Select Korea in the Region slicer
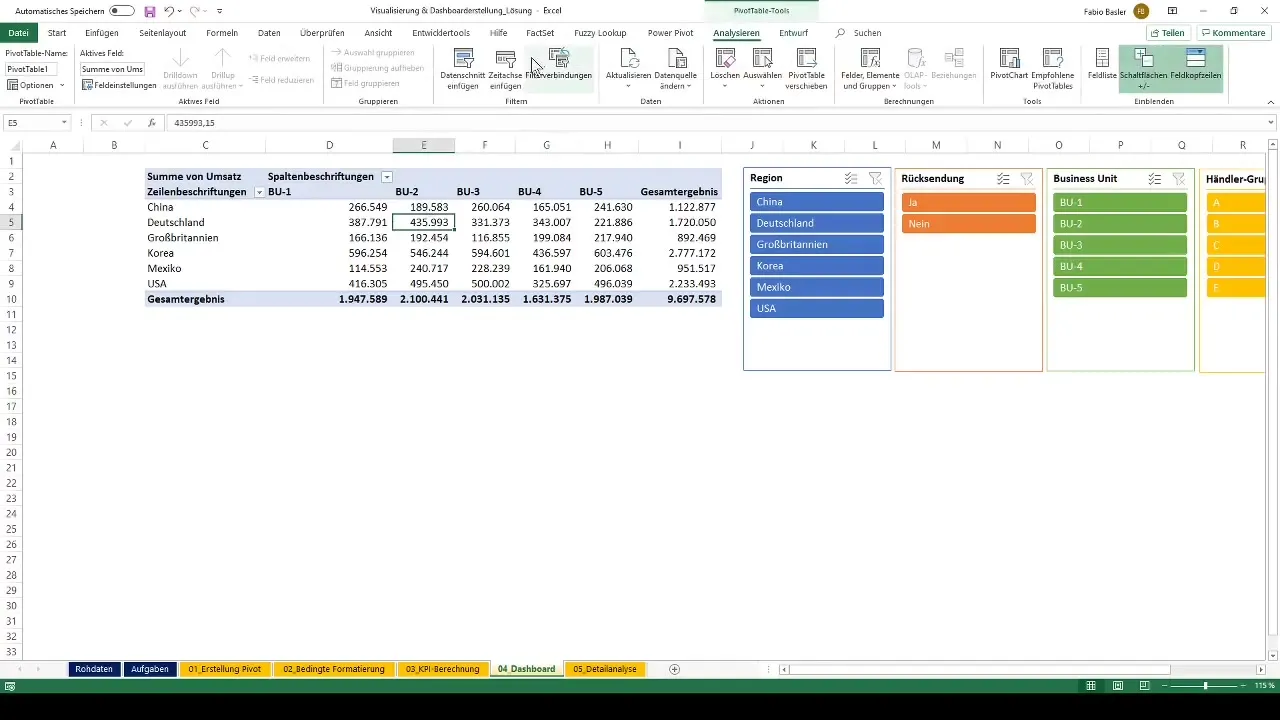The height and width of the screenshot is (720, 1280). 816,266
